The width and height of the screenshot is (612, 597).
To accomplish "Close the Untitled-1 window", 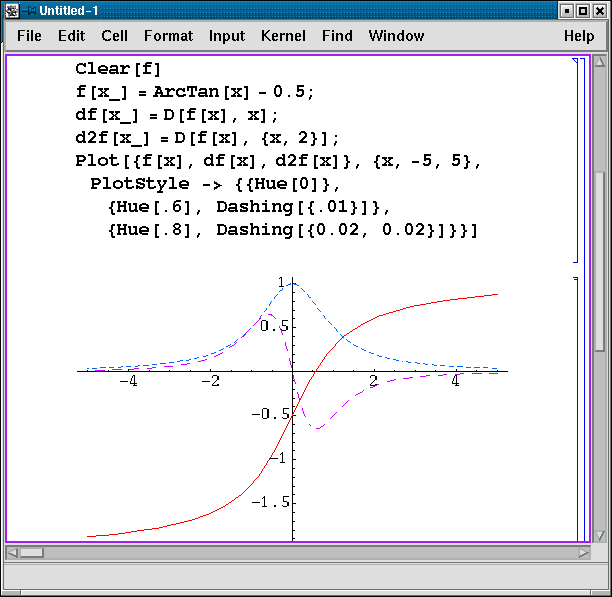I will (600, 11).
